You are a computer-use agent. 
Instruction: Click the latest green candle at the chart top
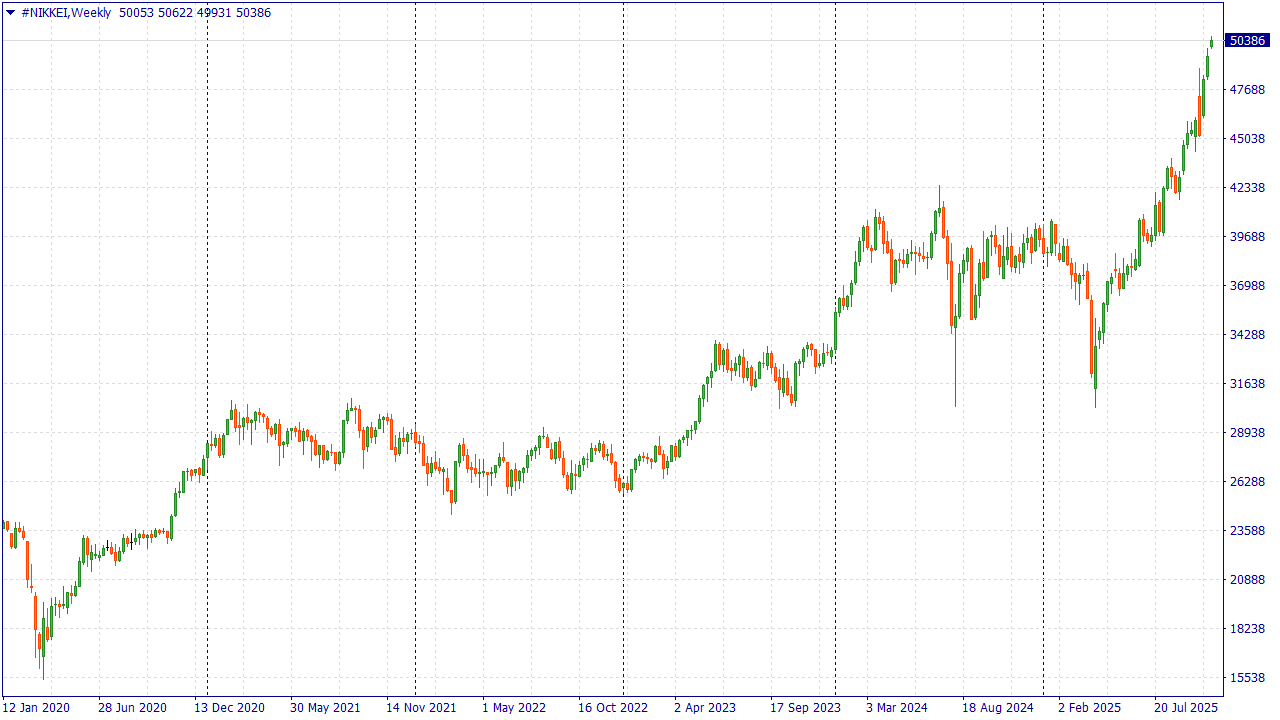(x=1211, y=42)
